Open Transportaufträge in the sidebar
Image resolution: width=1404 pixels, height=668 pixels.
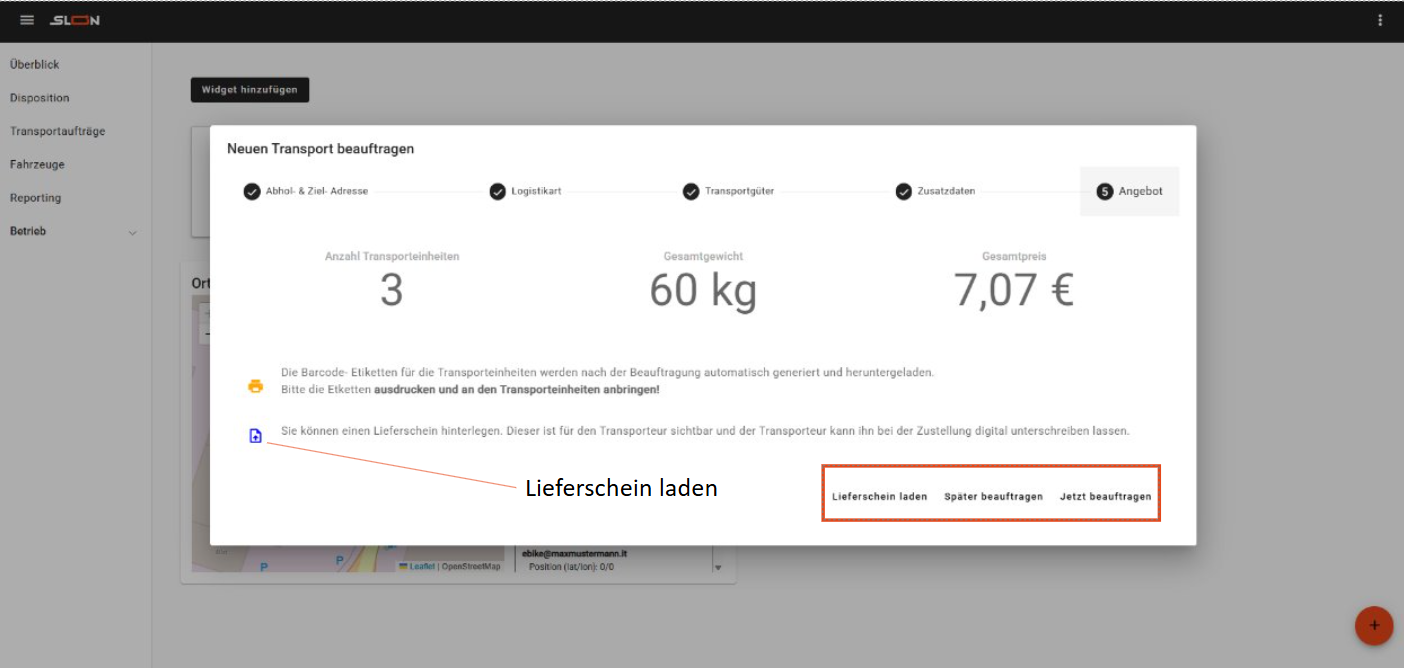pyautogui.click(x=57, y=131)
